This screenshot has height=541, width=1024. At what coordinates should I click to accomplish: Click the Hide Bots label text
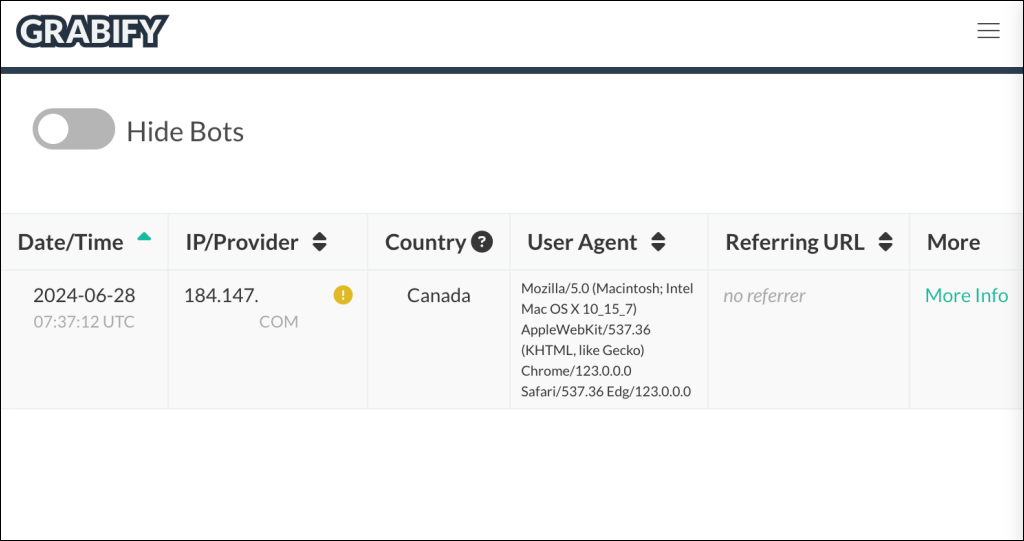tap(185, 131)
